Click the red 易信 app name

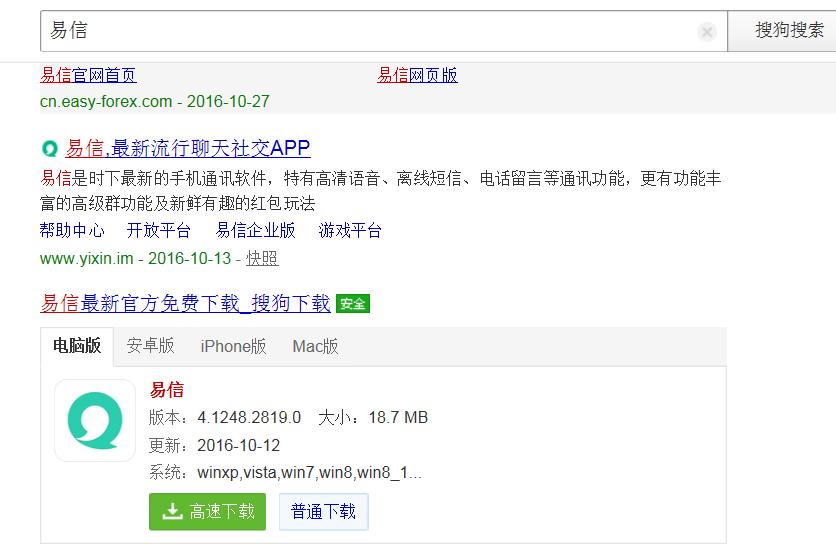[x=167, y=390]
